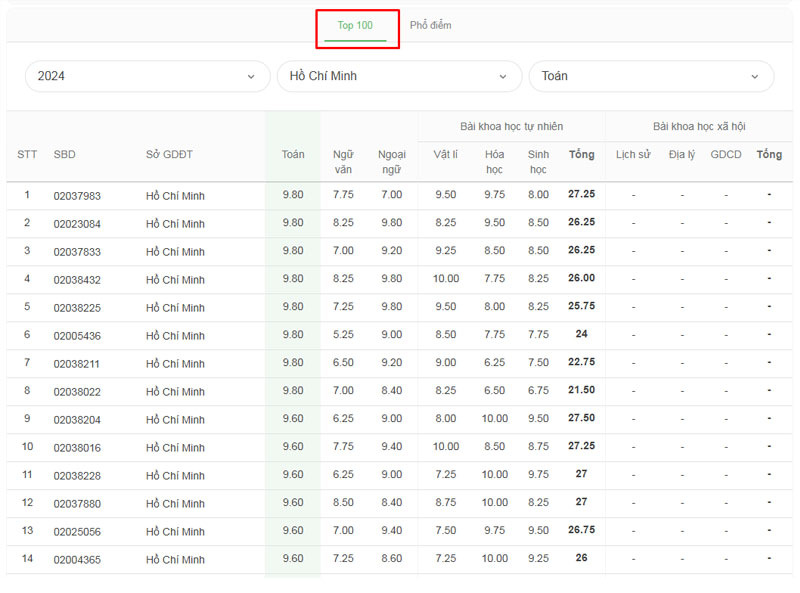Click Ngoại ngữ score 8.60 in row 14
The height and width of the screenshot is (593, 800).
coord(392,559)
